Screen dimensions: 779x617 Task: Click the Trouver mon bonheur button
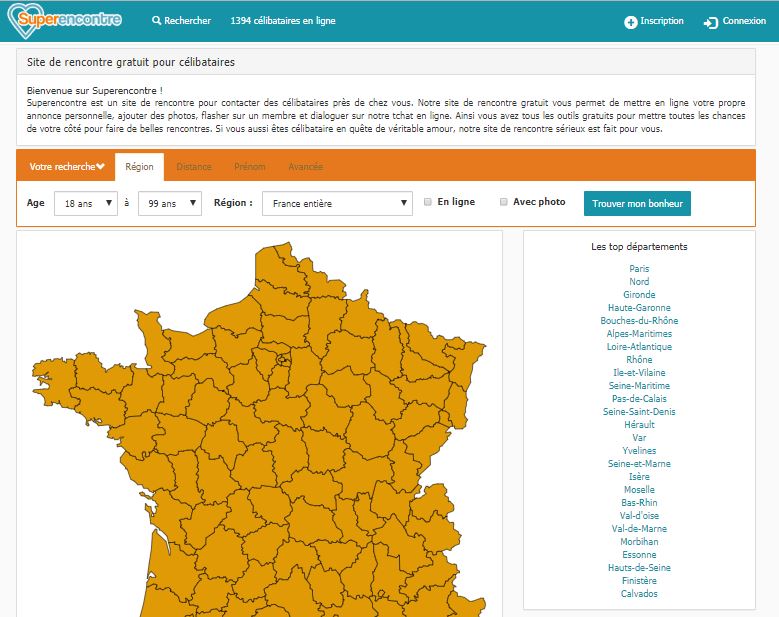click(x=637, y=203)
